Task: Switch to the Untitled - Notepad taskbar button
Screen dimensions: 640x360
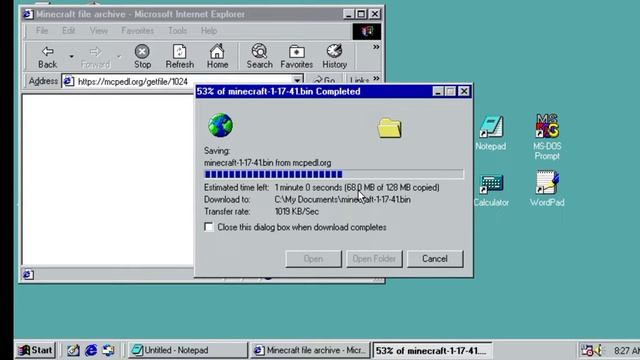Action: coord(189,350)
